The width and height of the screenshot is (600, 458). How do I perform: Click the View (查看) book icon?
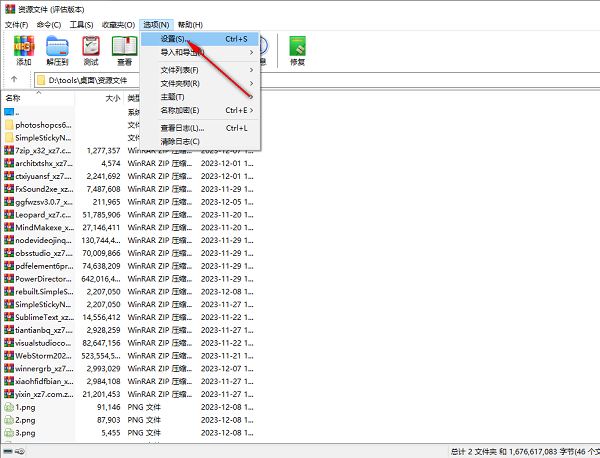pos(124,46)
